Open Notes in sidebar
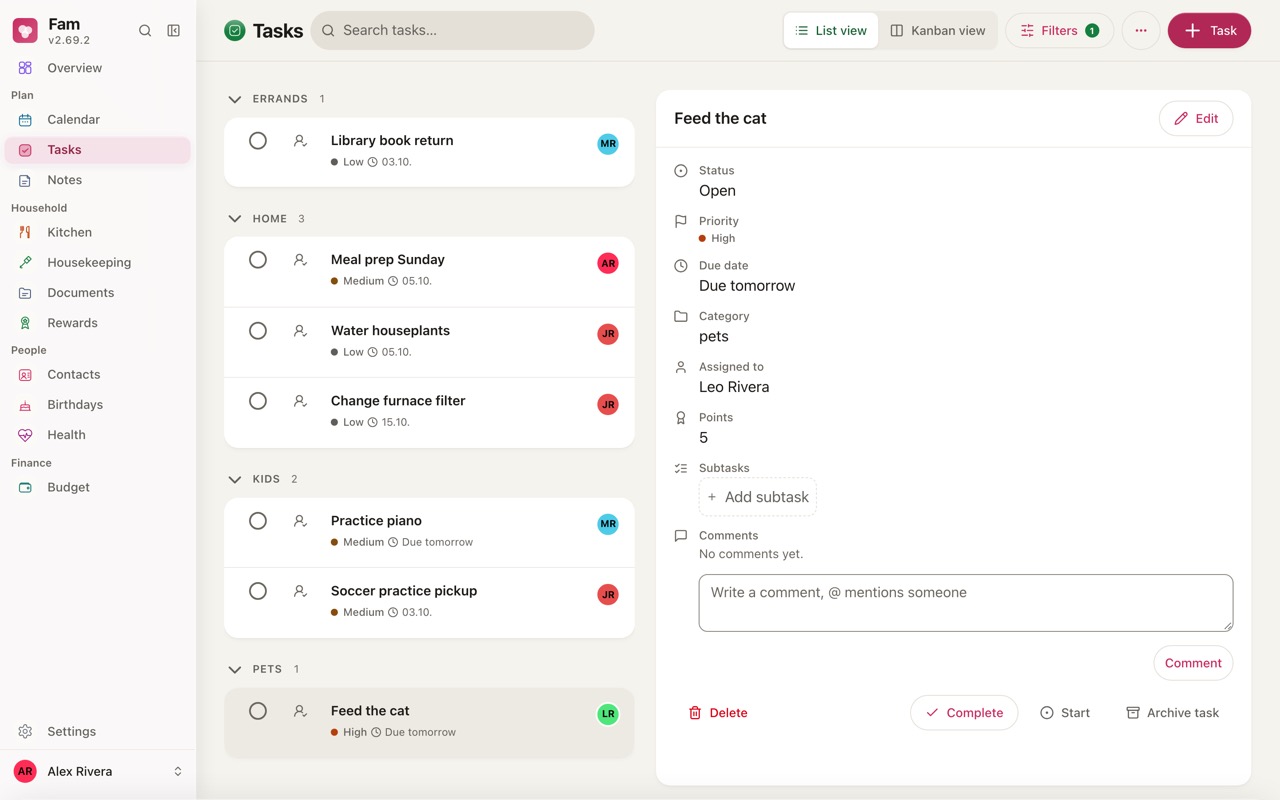 click(98, 180)
